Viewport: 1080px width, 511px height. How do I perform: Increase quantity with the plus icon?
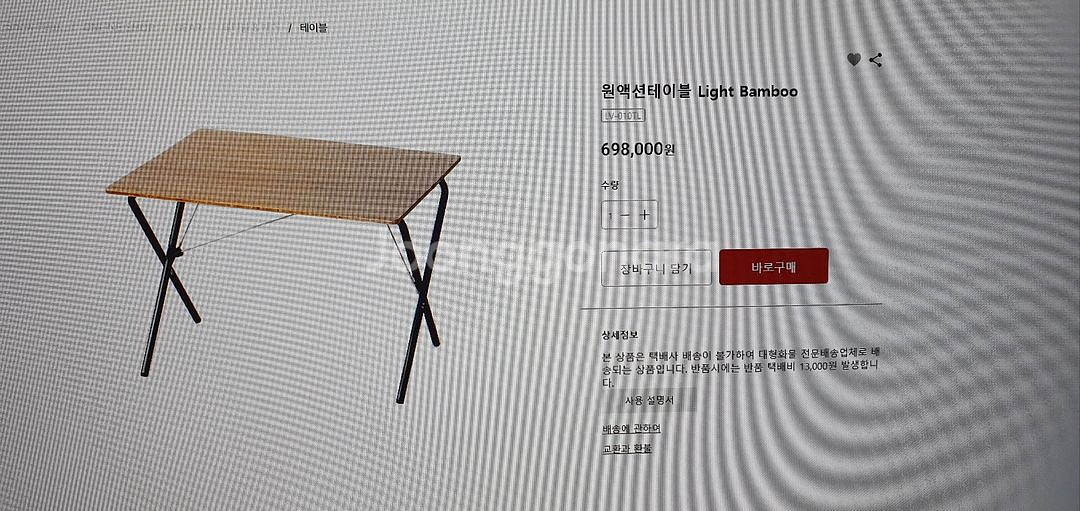coord(645,215)
